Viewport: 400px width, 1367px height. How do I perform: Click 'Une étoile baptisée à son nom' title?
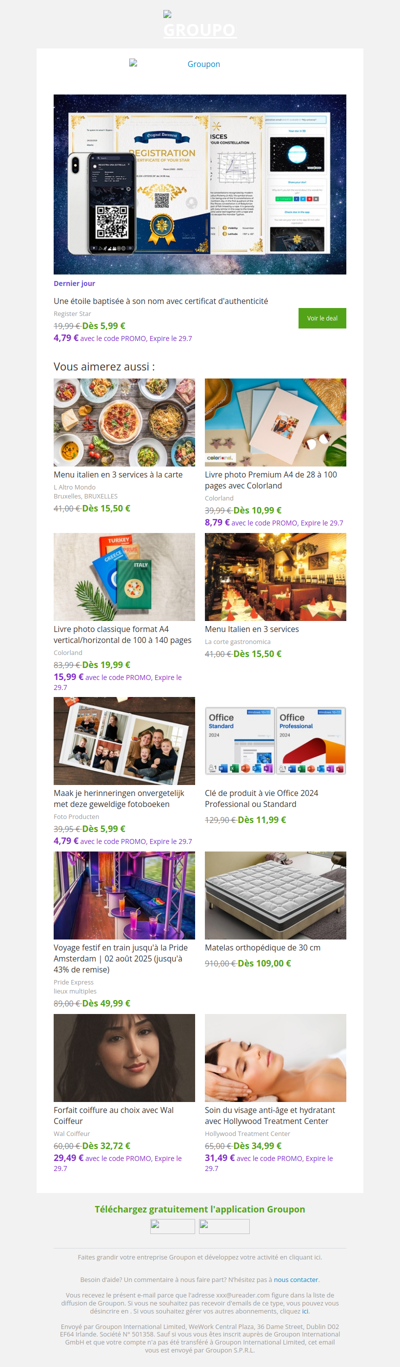(161, 301)
